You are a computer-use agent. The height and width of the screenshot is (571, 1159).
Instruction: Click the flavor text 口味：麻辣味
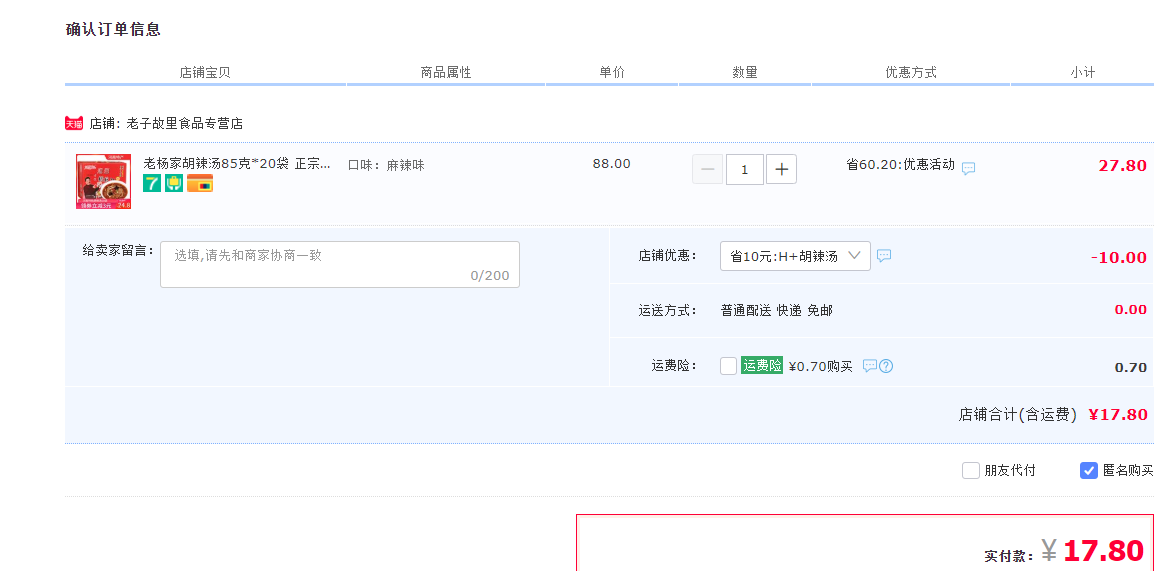point(386,165)
